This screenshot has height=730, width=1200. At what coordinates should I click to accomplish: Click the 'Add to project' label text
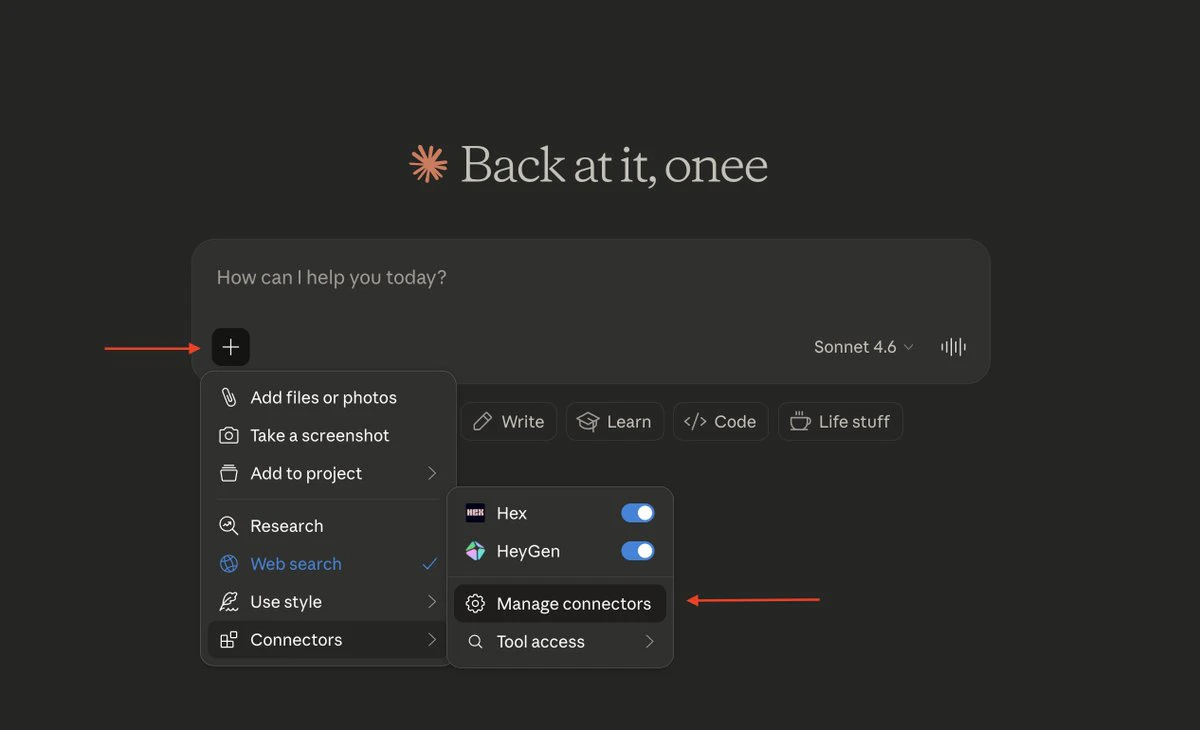coord(306,473)
